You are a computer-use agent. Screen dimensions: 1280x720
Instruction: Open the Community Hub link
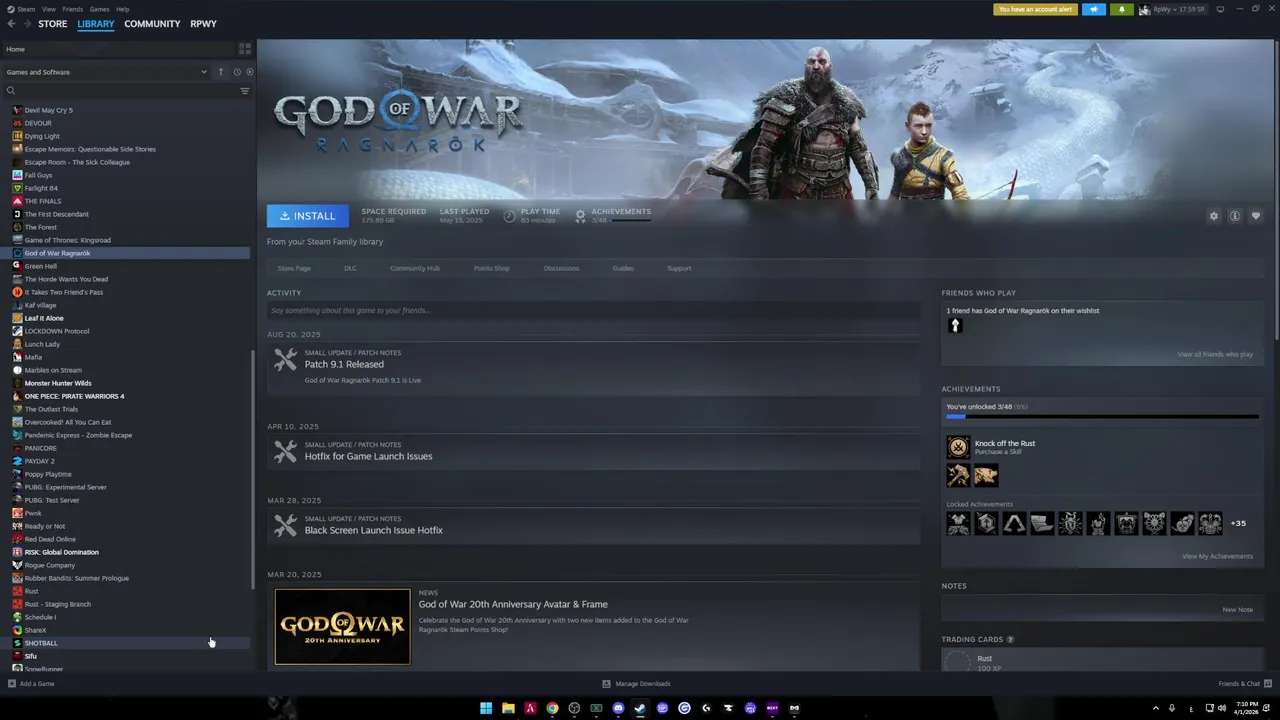[x=415, y=268]
